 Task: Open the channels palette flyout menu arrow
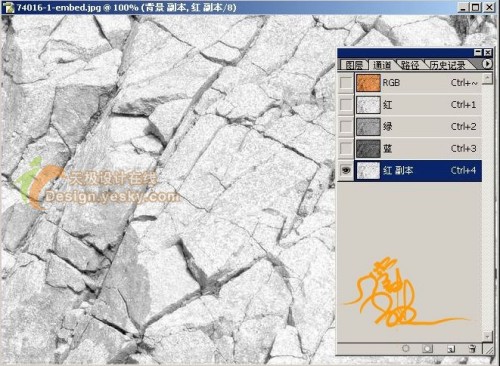tap(487, 63)
